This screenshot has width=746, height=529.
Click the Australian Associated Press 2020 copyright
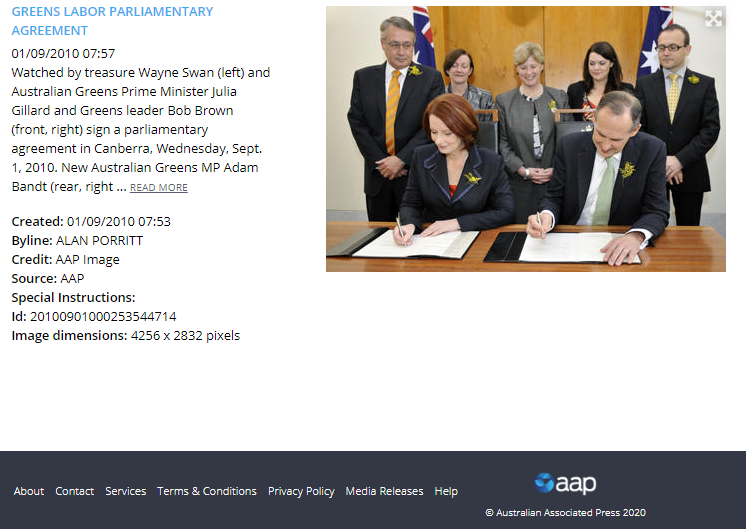pos(565,512)
